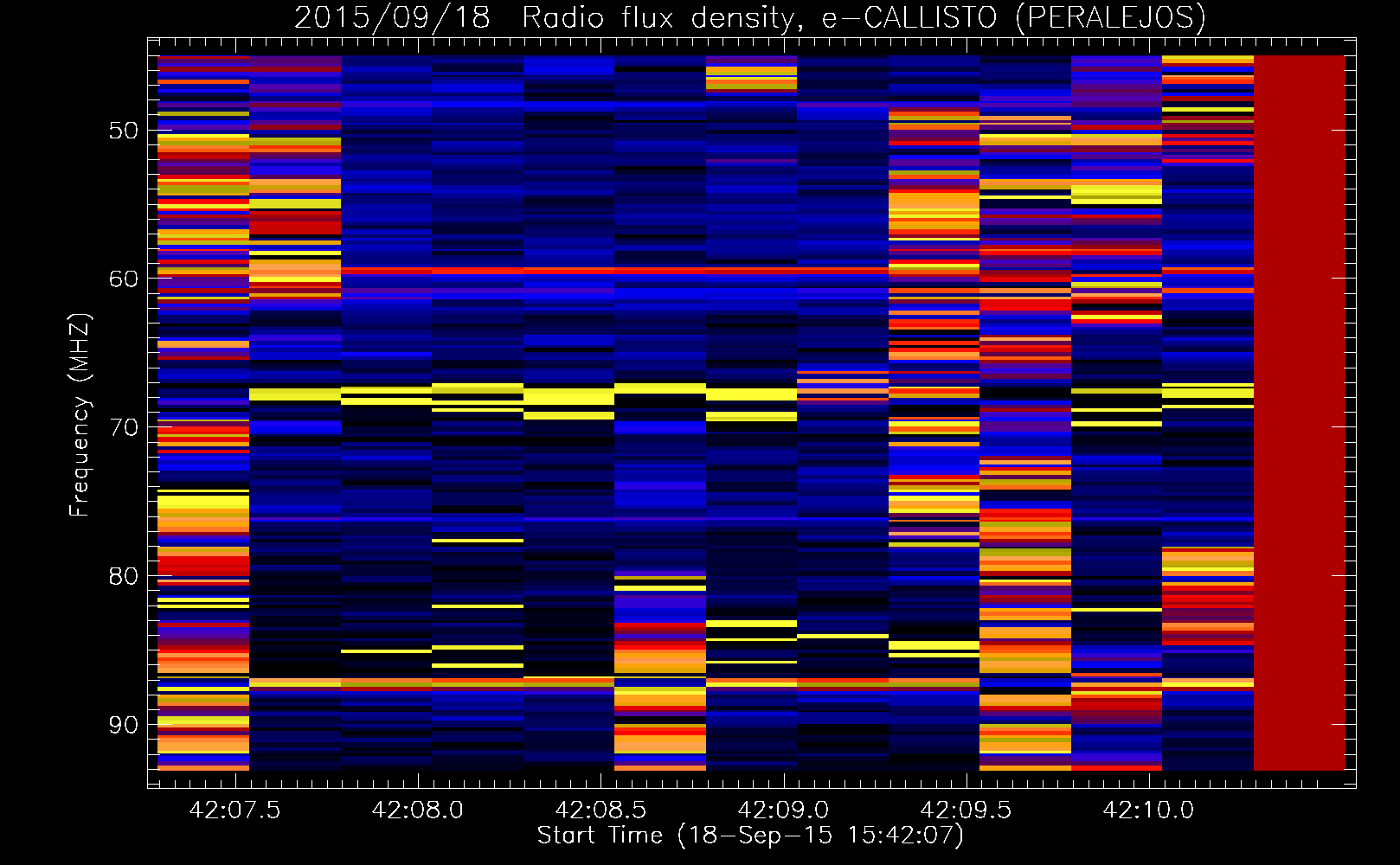The image size is (1400, 865).
Task: Click the 42:07.5 time tick label
Action: (235, 810)
